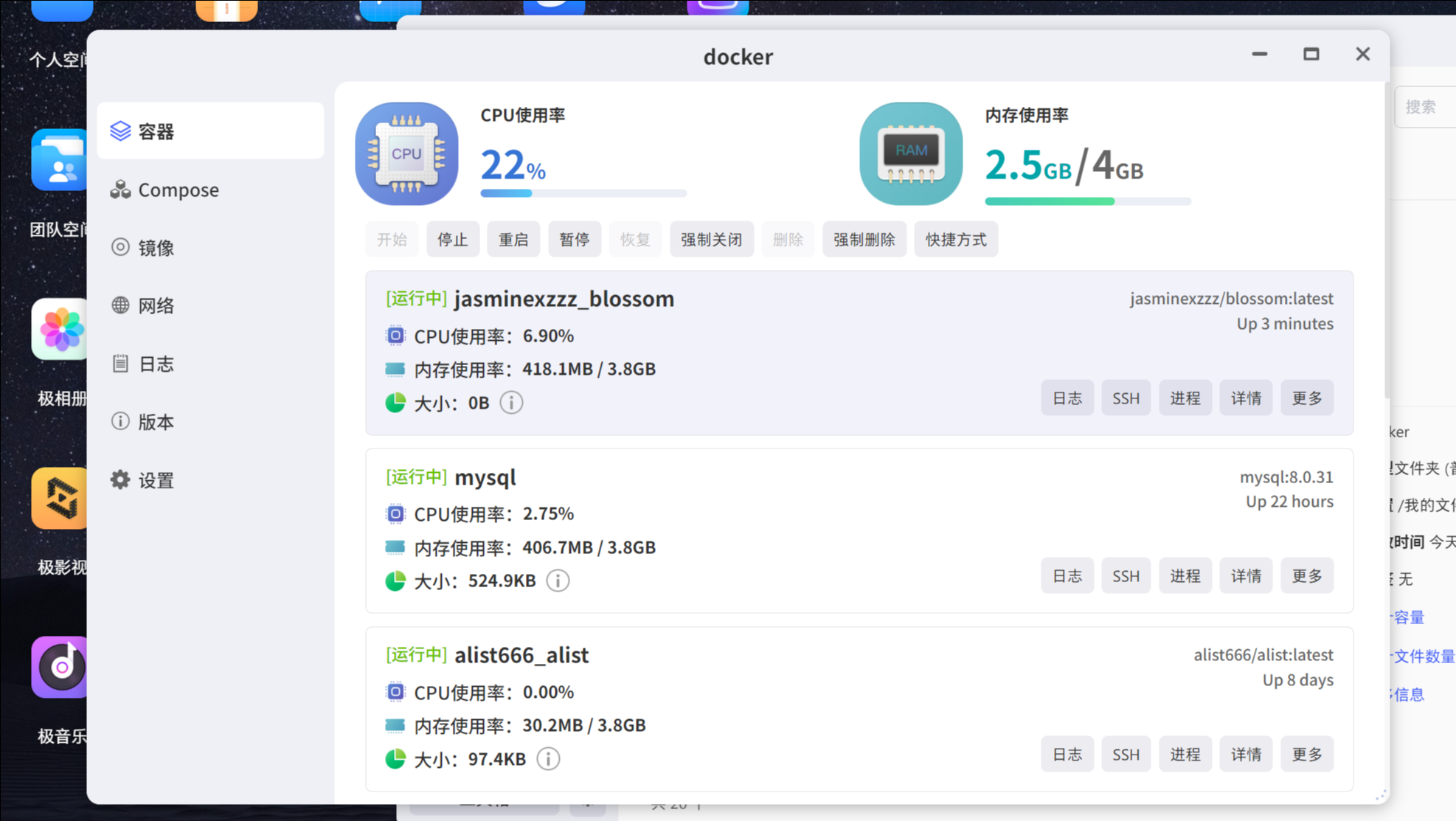Expand 更多 options for mysql container
Image resolution: width=1456 pixels, height=821 pixels.
pyautogui.click(x=1306, y=576)
